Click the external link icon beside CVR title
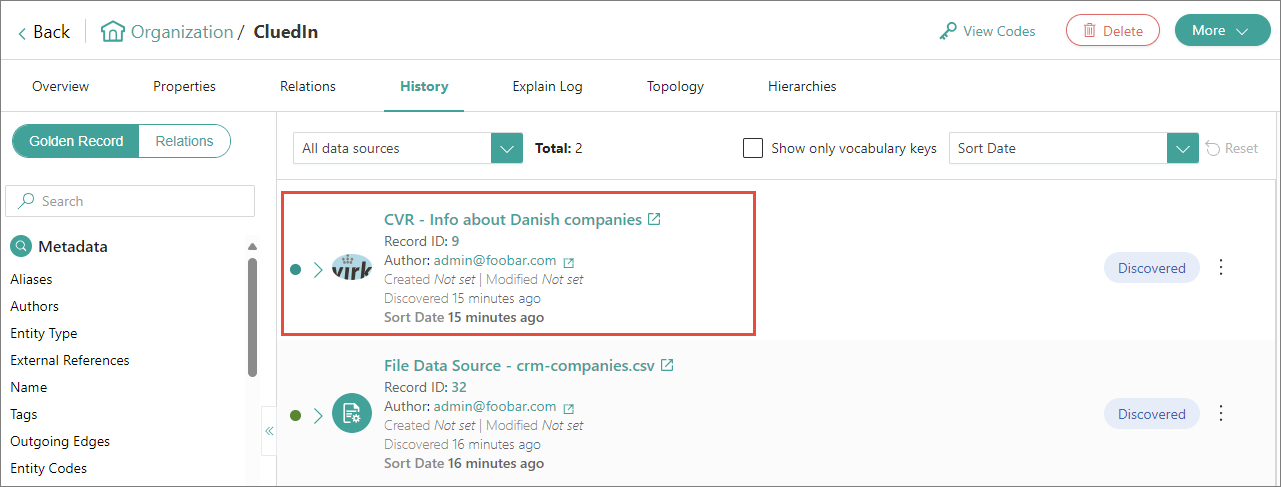 coord(654,219)
